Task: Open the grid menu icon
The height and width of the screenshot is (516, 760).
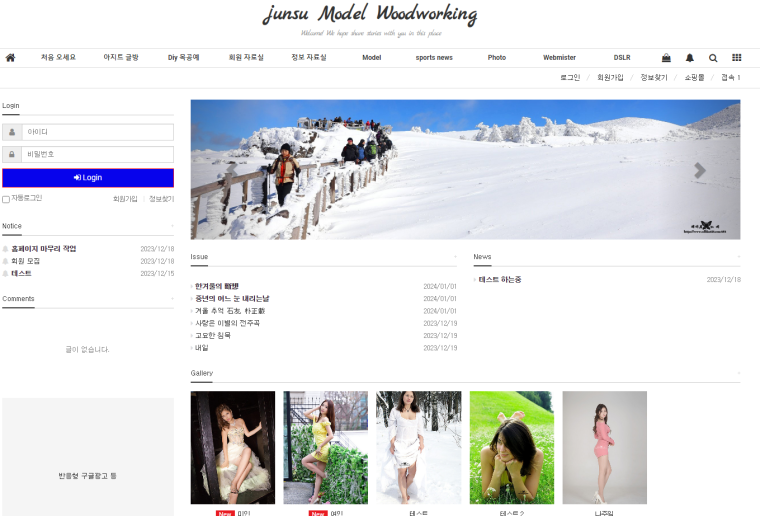Action: pyautogui.click(x=737, y=58)
